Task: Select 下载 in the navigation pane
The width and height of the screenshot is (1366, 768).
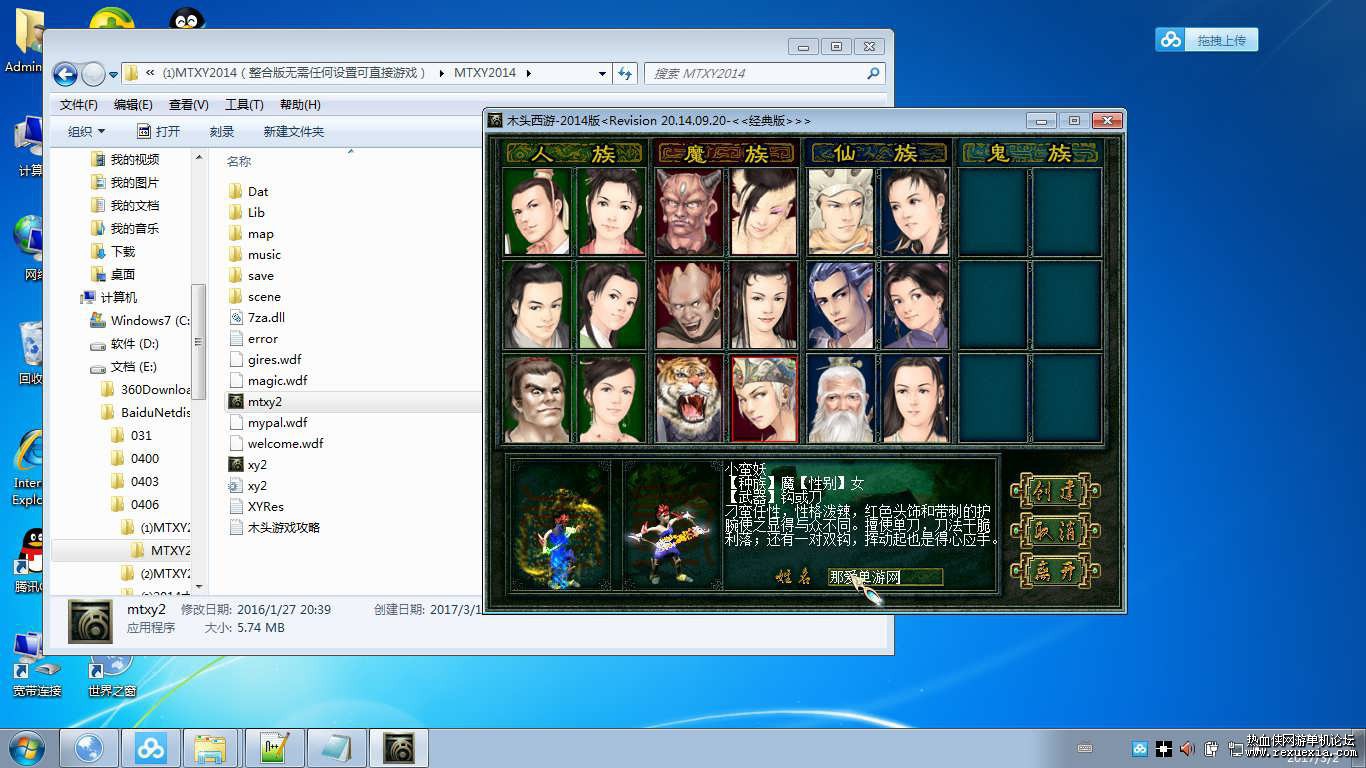Action: (x=113, y=251)
